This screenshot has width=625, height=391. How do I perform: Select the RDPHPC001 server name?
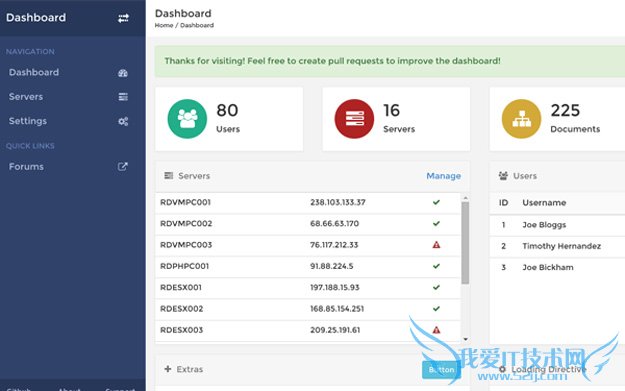coord(185,266)
